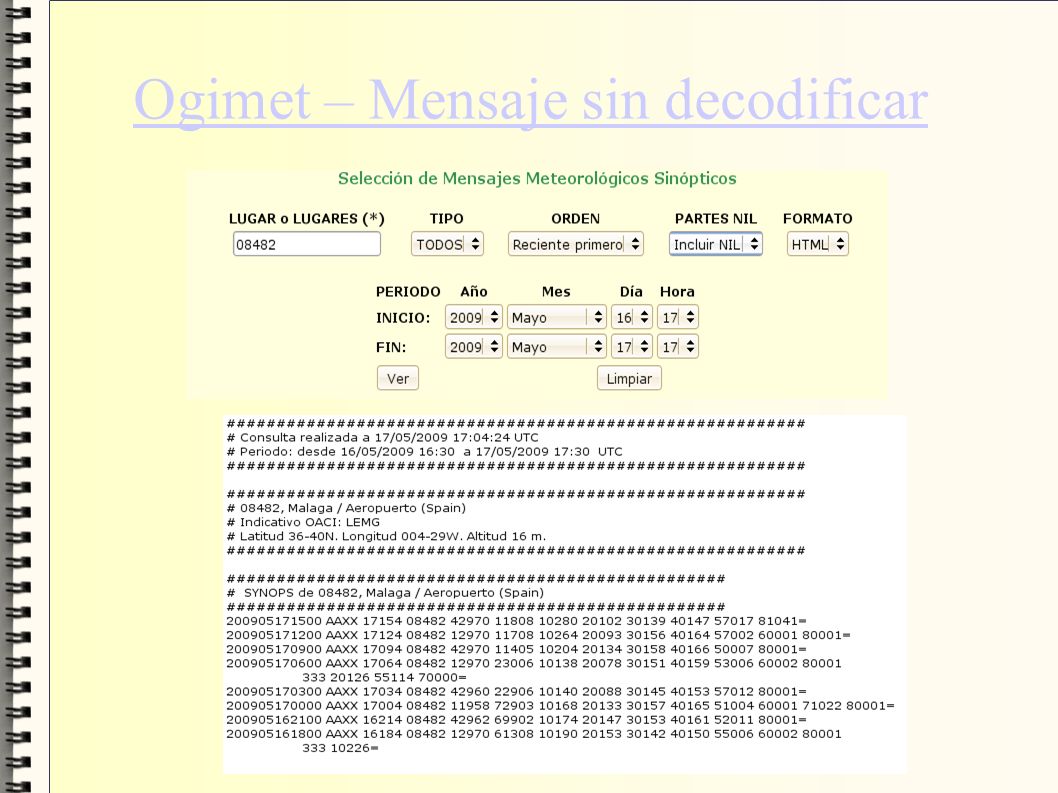
Task: Click the continuation line 333 20126 55114 70000=
Action: click(x=384, y=678)
